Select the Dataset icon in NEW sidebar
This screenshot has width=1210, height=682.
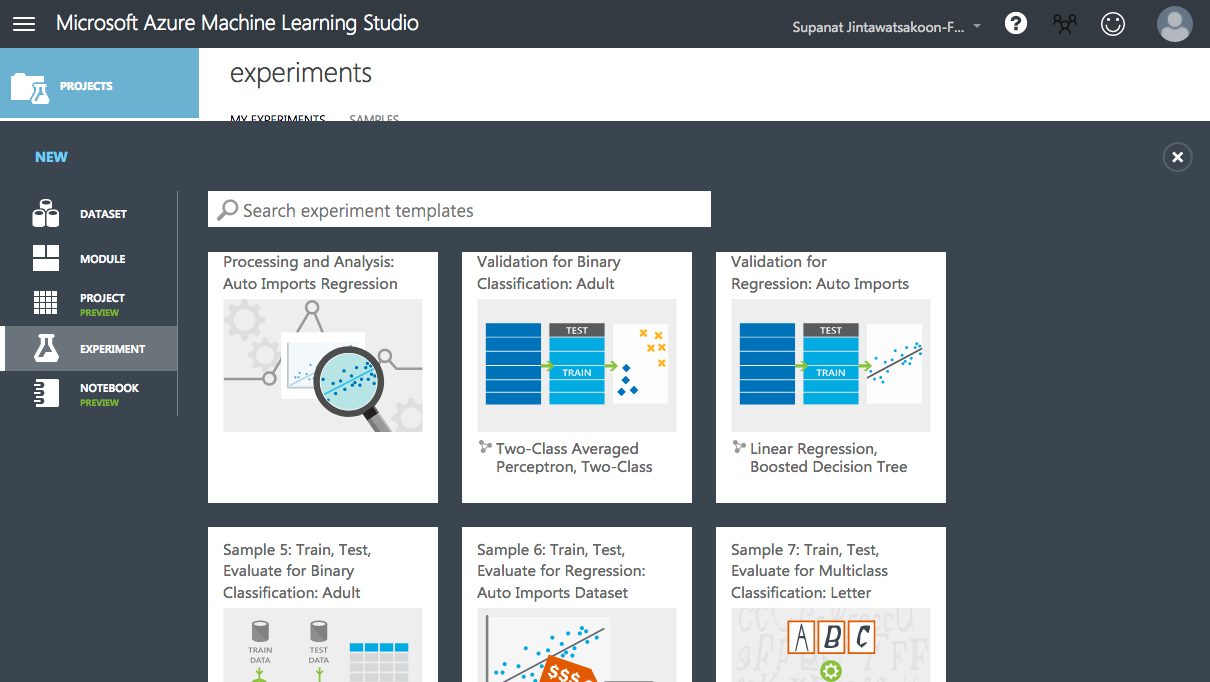click(x=46, y=213)
